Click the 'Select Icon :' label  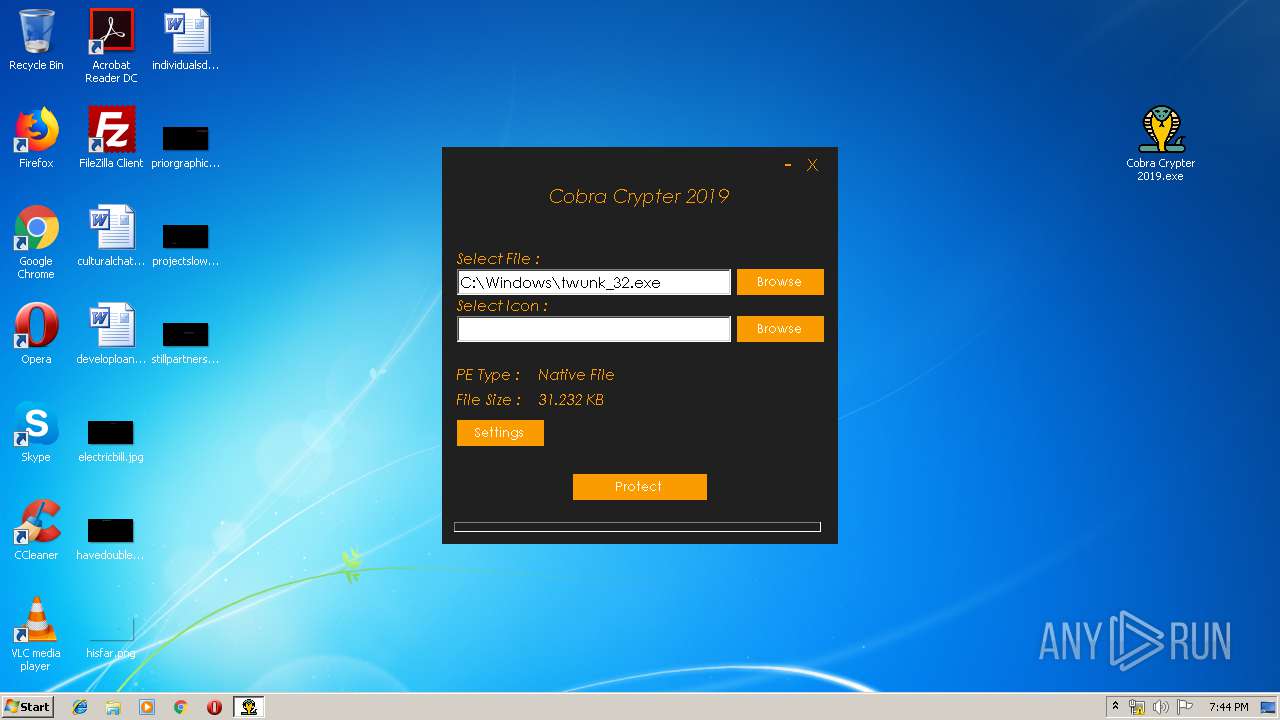click(502, 306)
